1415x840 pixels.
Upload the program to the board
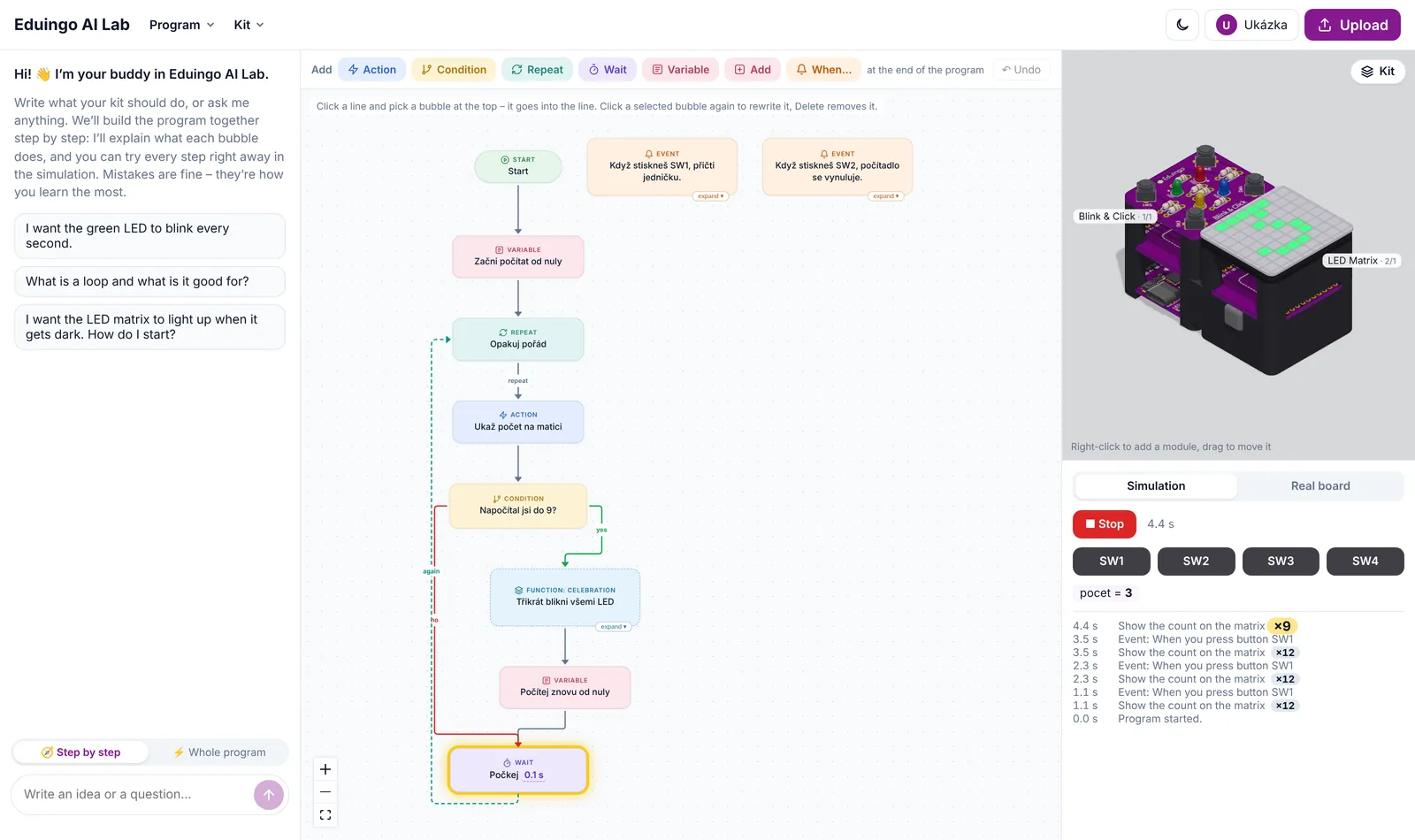[x=1352, y=25]
